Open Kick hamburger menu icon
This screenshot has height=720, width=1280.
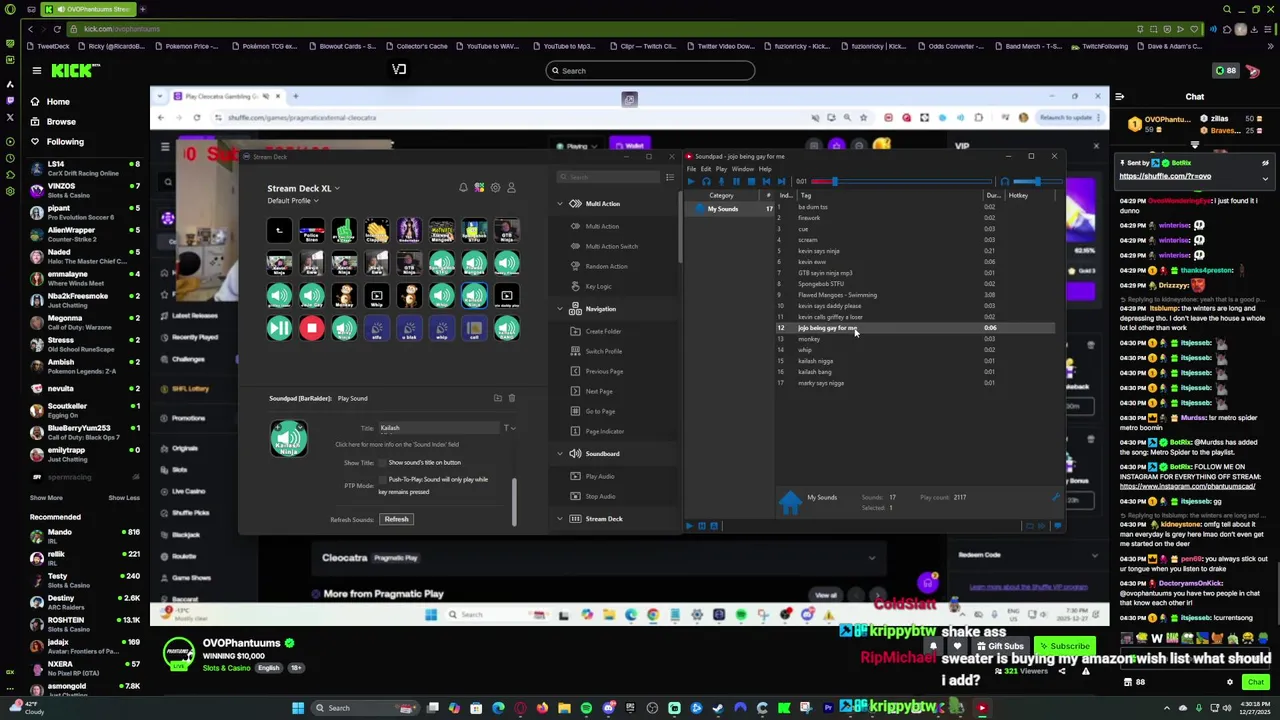pyautogui.click(x=36, y=70)
